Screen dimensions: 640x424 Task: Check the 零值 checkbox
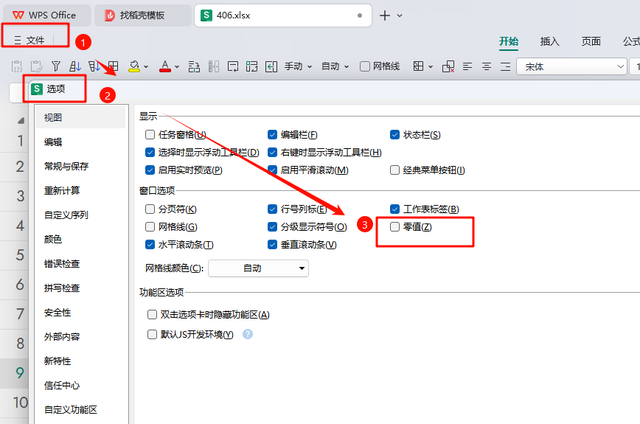(395, 227)
